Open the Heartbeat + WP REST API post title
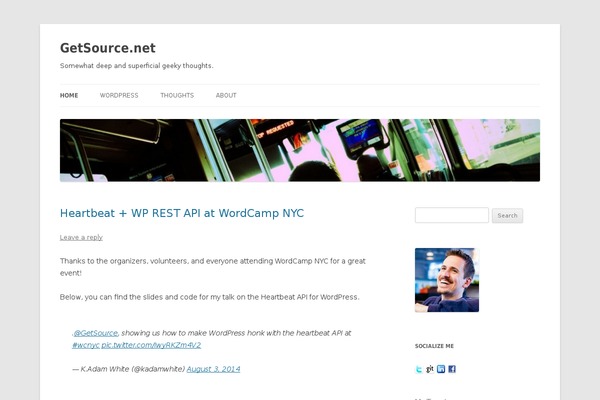Viewport: 600px width, 400px height. (x=182, y=213)
